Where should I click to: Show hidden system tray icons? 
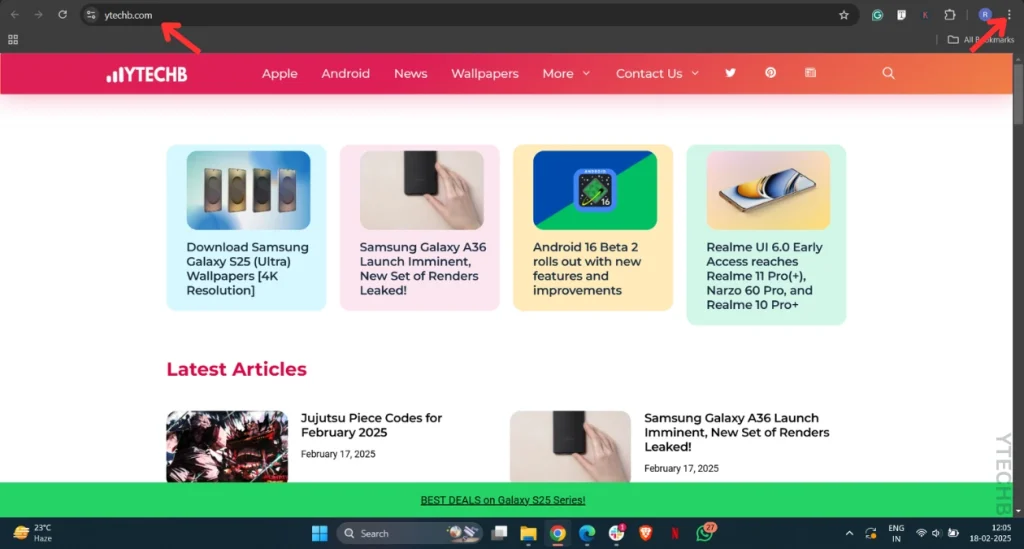click(x=849, y=533)
